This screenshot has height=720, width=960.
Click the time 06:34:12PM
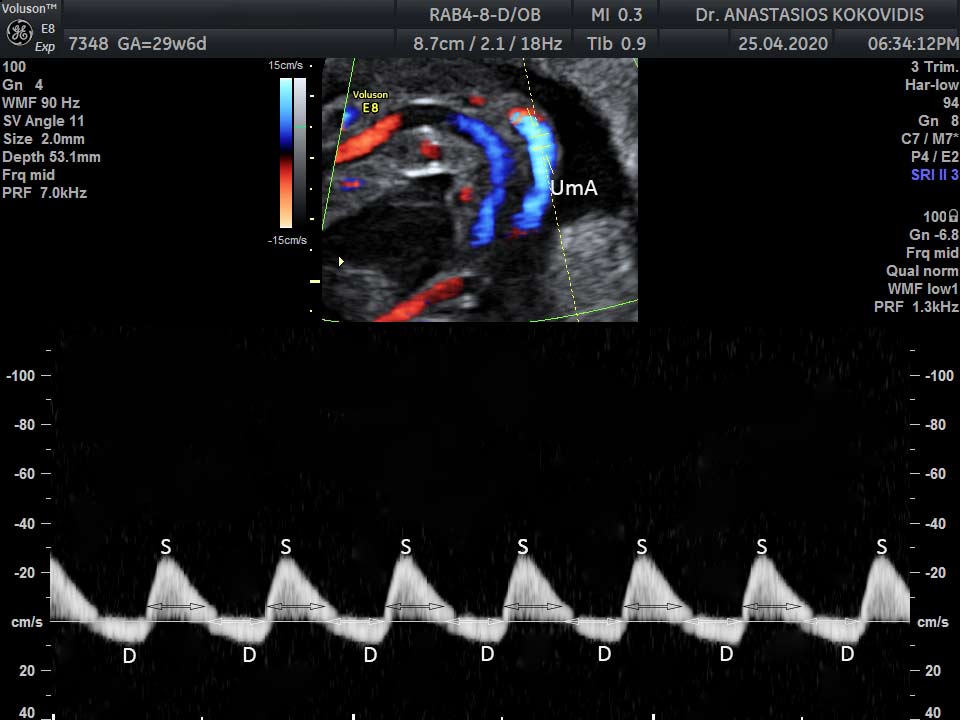[913, 44]
